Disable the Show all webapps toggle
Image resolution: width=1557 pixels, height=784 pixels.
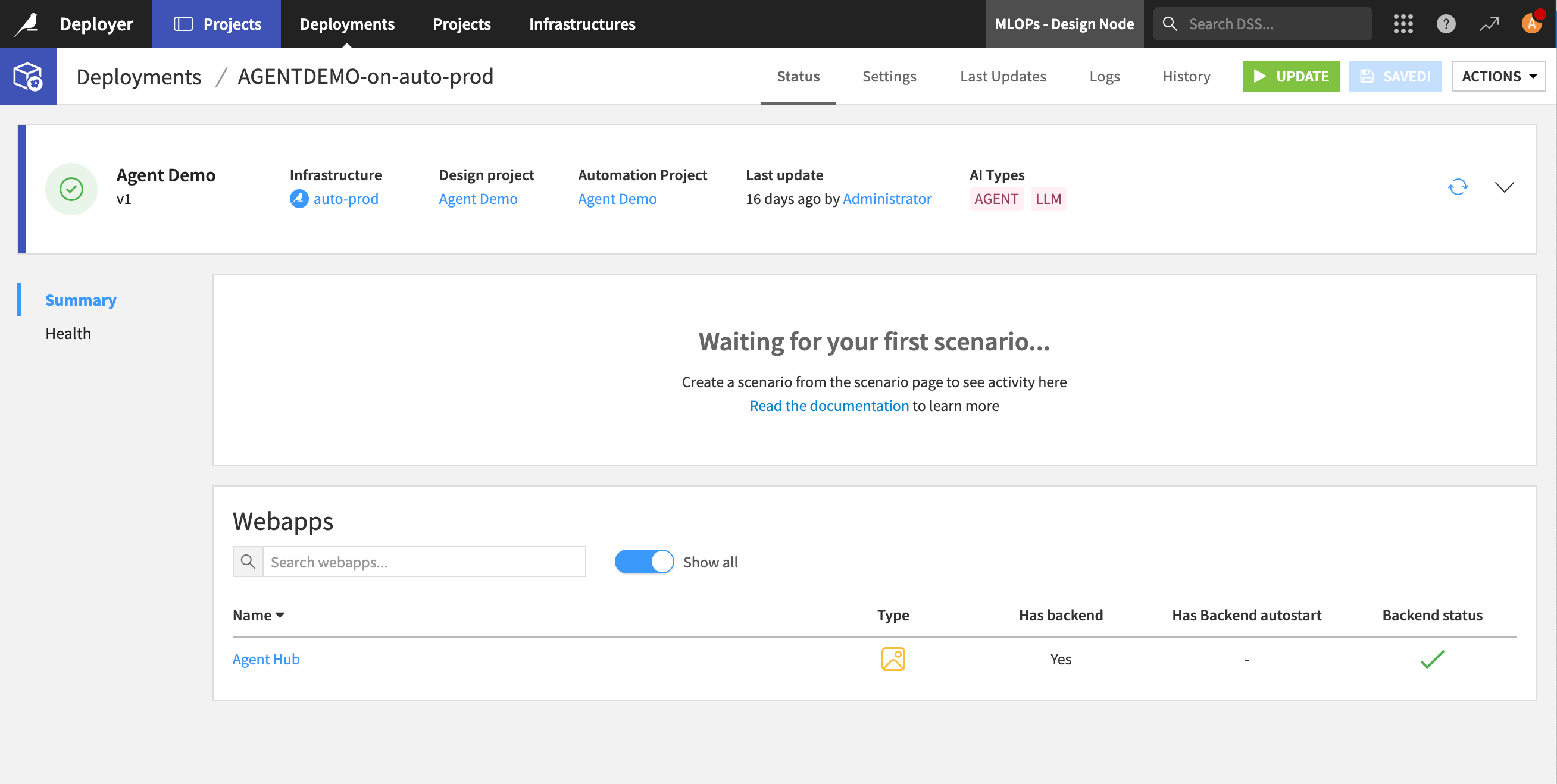644,561
